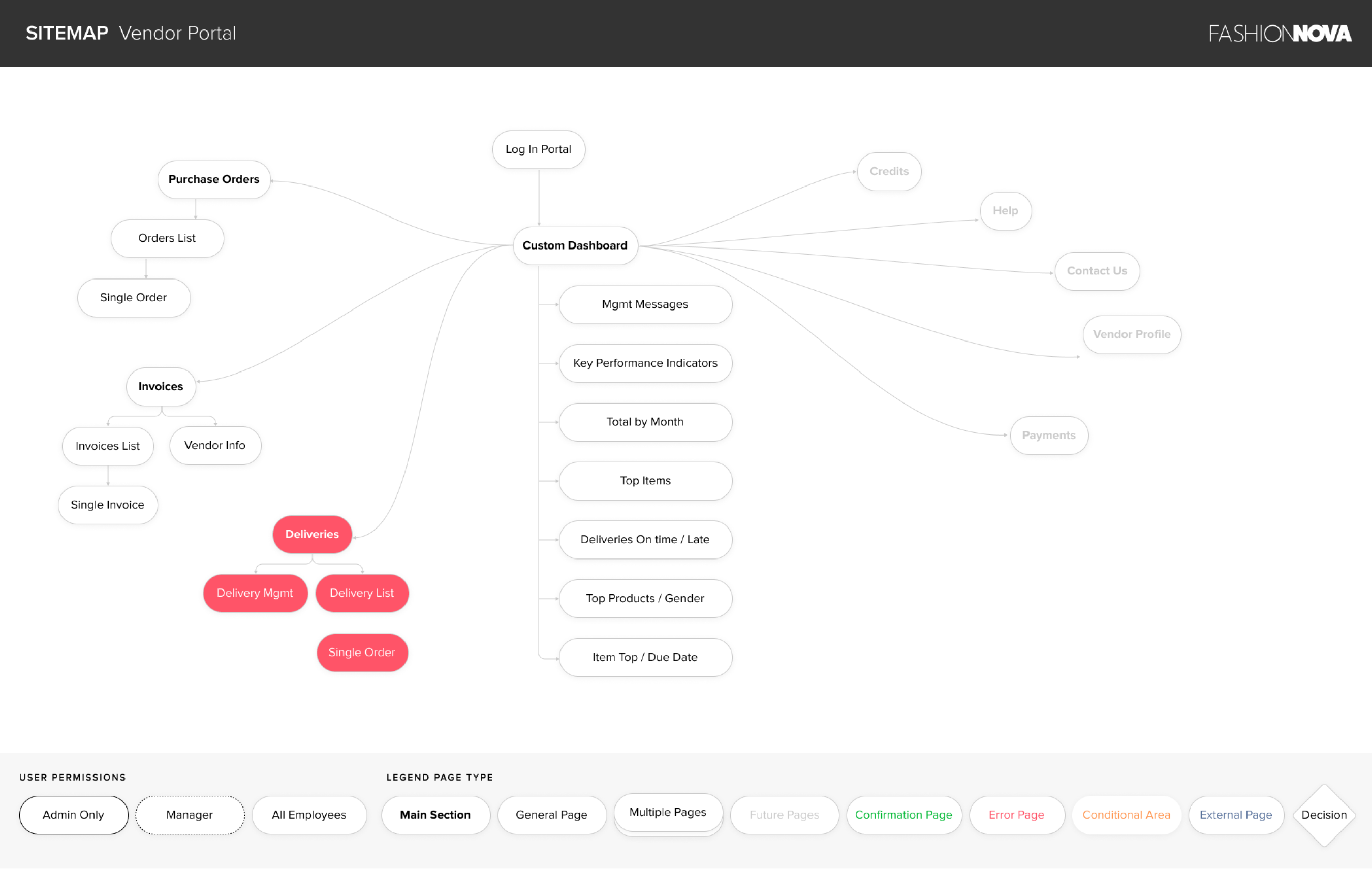Screen dimensions: 1372x869
Task: Click the Contact Us future page node
Action: (x=1097, y=271)
